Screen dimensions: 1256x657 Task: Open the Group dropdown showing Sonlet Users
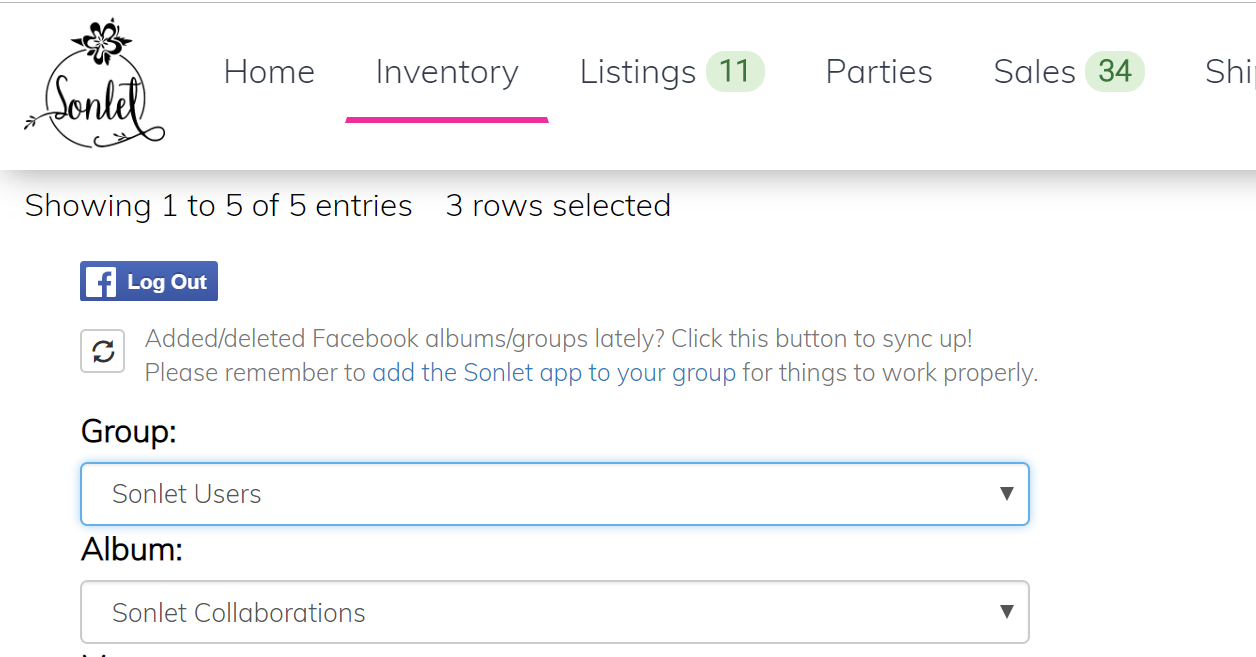click(x=540, y=494)
